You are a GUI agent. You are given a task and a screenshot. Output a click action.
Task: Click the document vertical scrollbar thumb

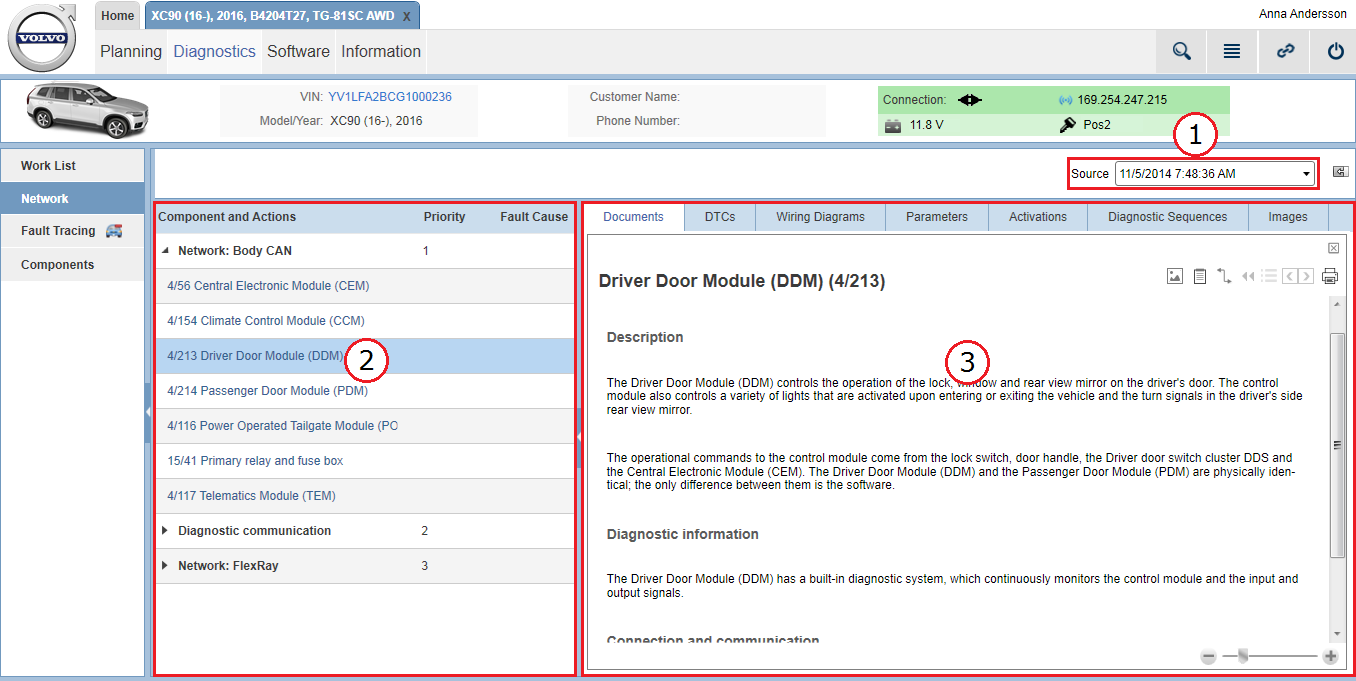tap(1337, 445)
